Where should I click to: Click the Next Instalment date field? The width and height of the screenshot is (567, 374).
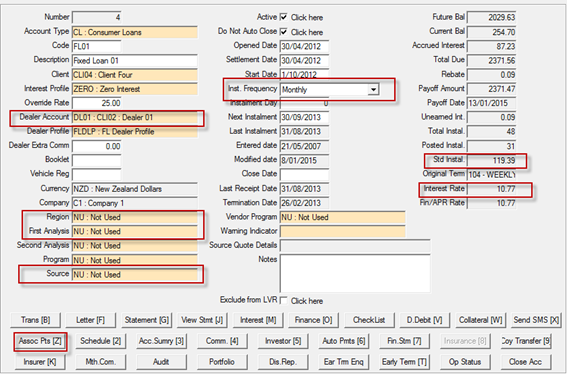click(x=304, y=117)
